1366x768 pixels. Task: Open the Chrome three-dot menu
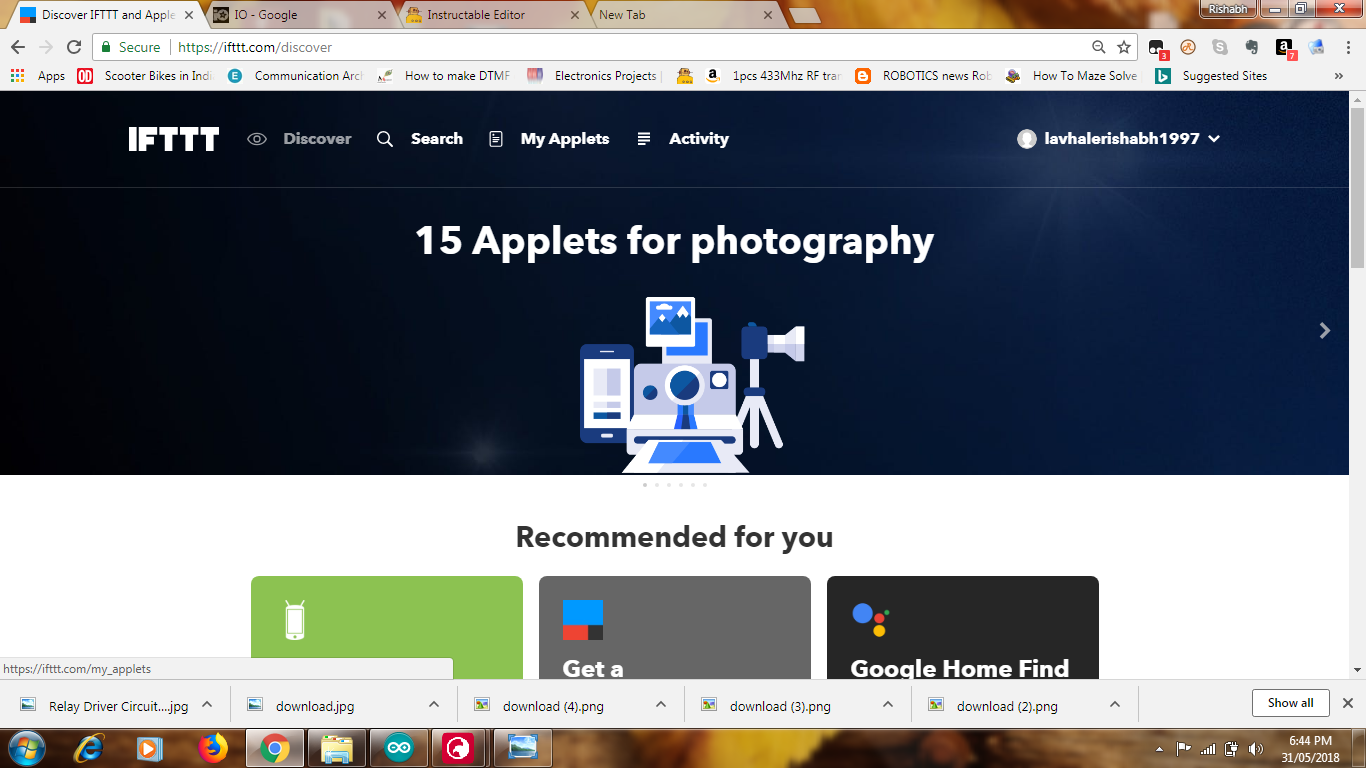click(1347, 47)
